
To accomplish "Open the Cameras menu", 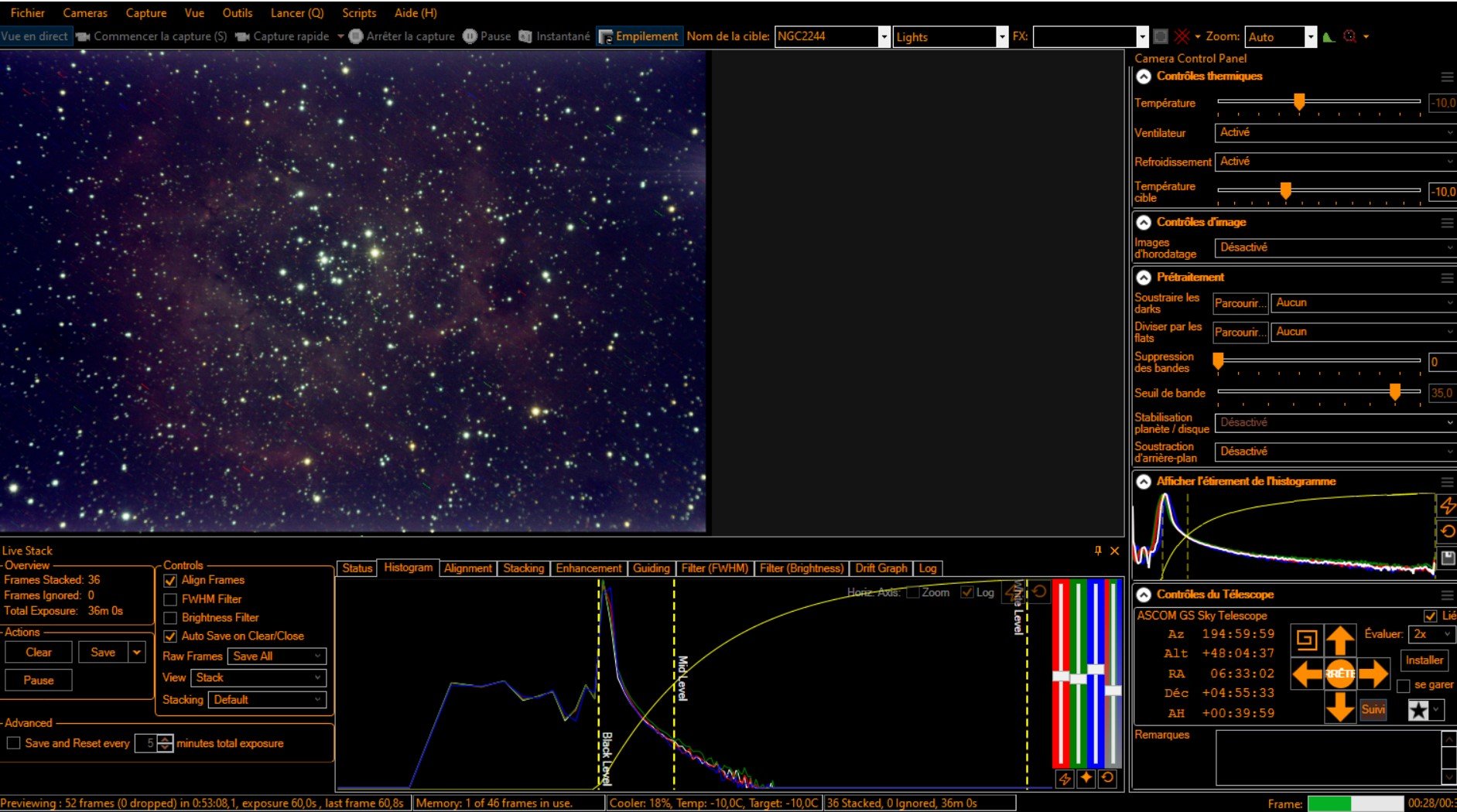I will [85, 13].
